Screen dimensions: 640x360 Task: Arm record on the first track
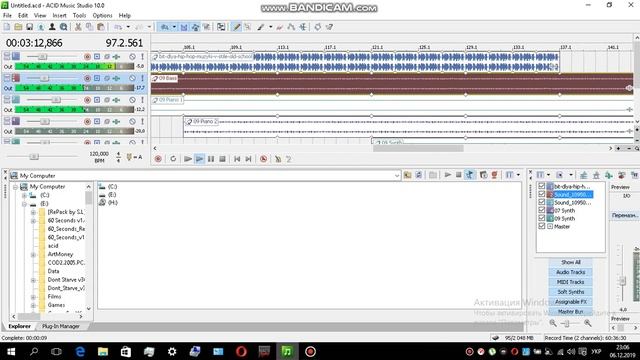pyautogui.click(x=87, y=56)
